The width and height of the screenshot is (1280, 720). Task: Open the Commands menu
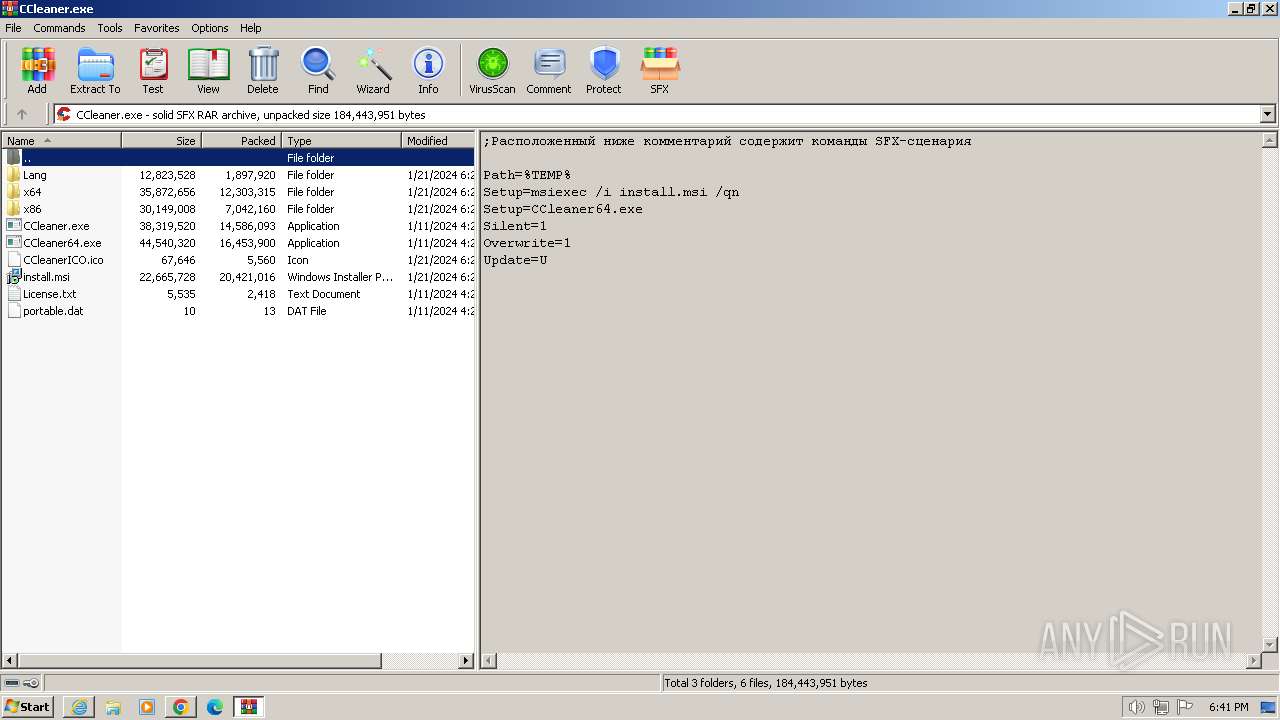tap(59, 28)
